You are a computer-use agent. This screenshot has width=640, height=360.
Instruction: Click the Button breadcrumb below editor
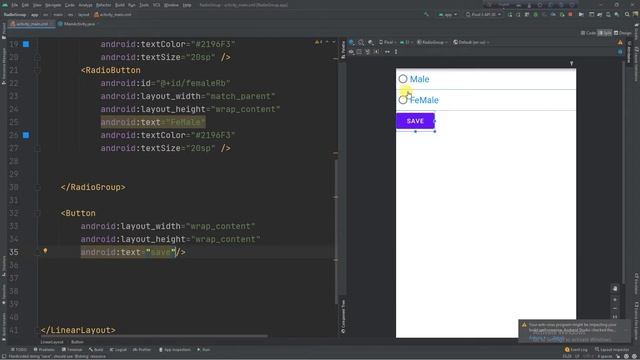click(77, 342)
